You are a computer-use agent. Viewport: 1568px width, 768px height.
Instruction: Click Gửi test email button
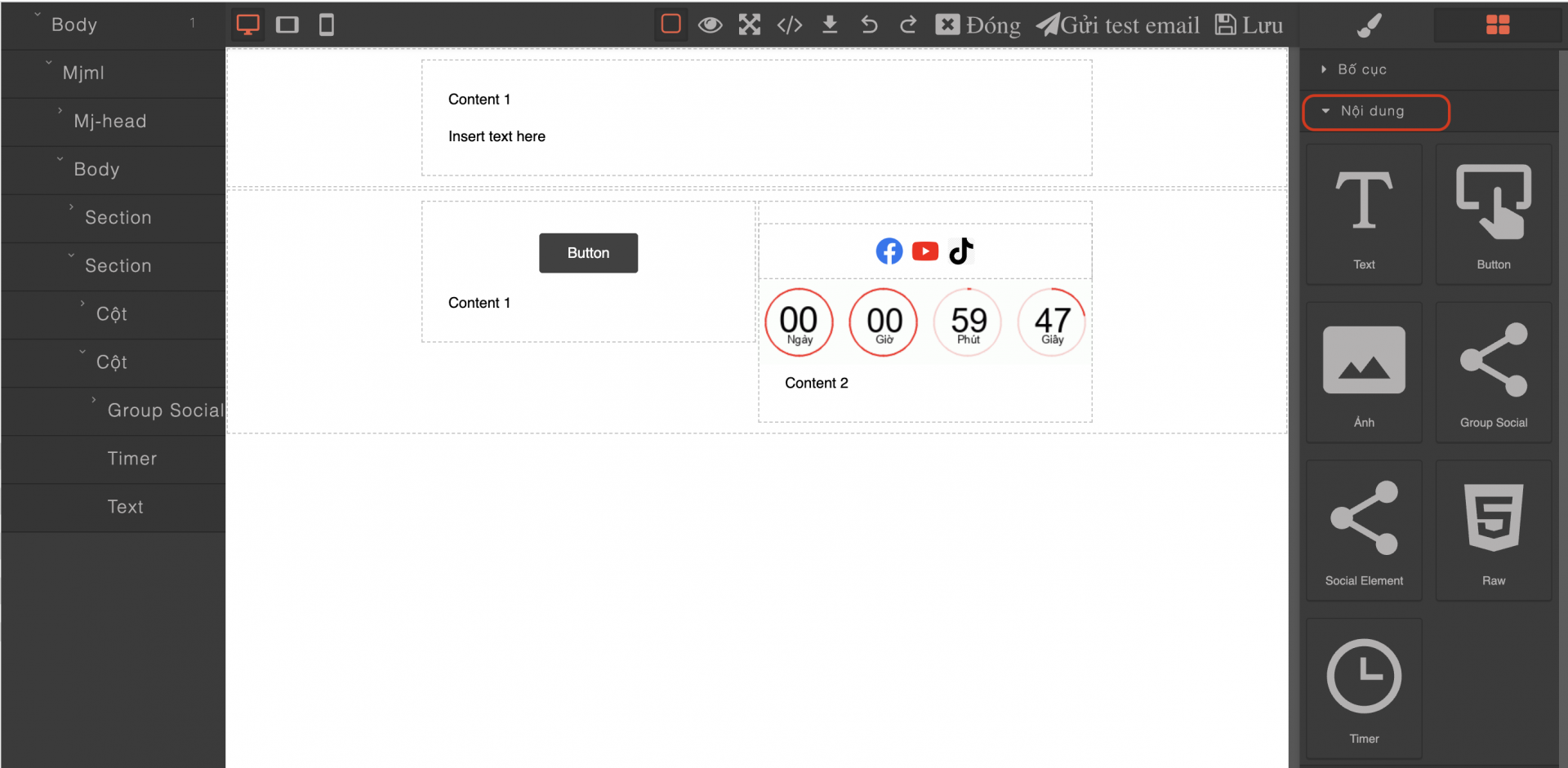1118,25
